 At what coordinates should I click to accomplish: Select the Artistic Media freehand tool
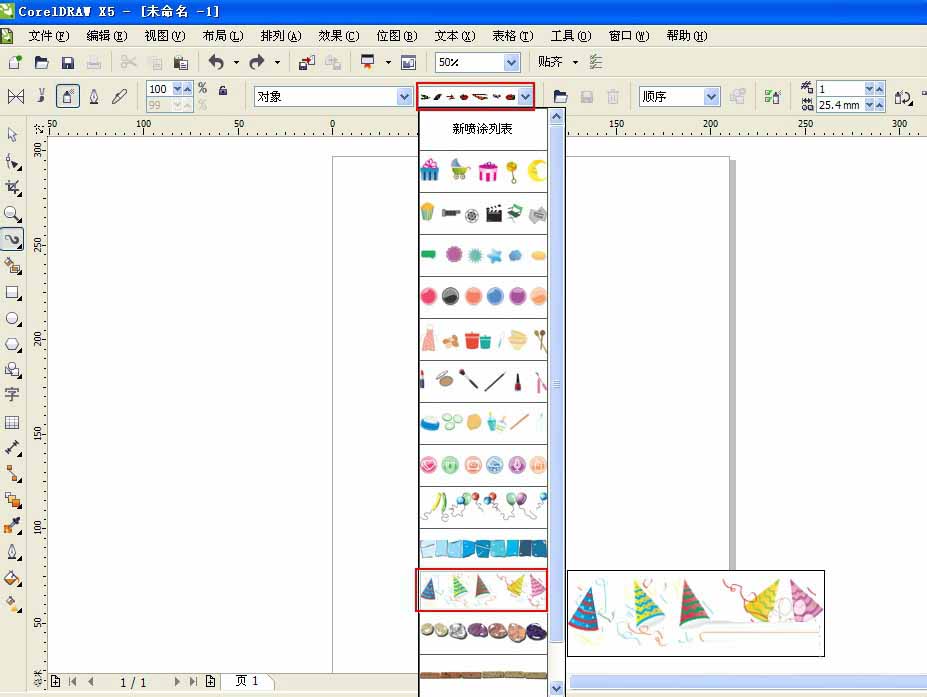[x=12, y=240]
